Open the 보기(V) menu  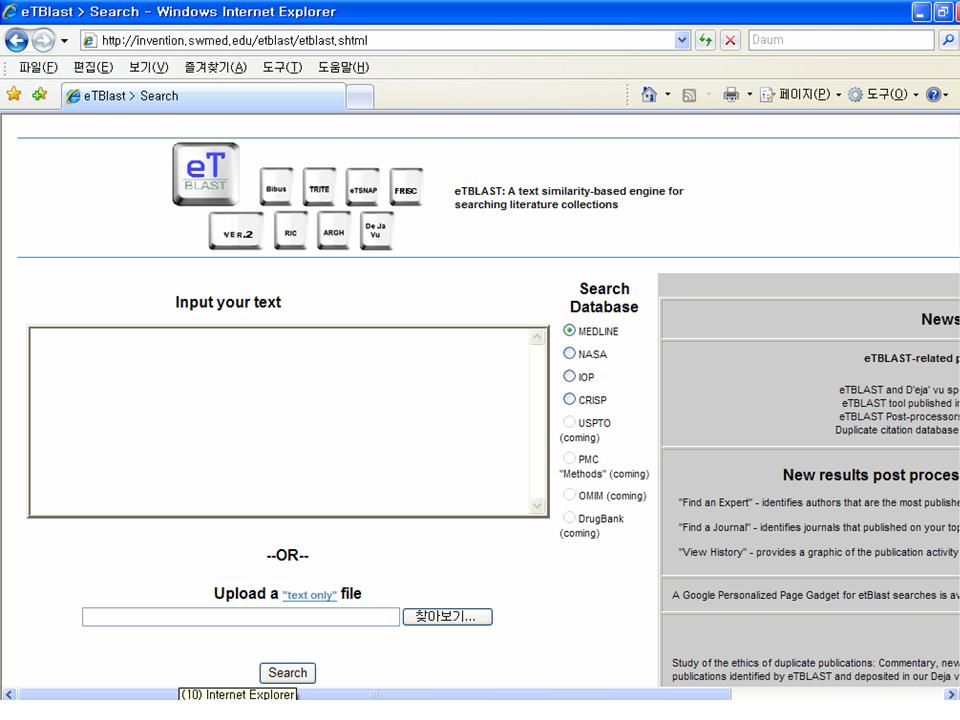click(x=149, y=67)
